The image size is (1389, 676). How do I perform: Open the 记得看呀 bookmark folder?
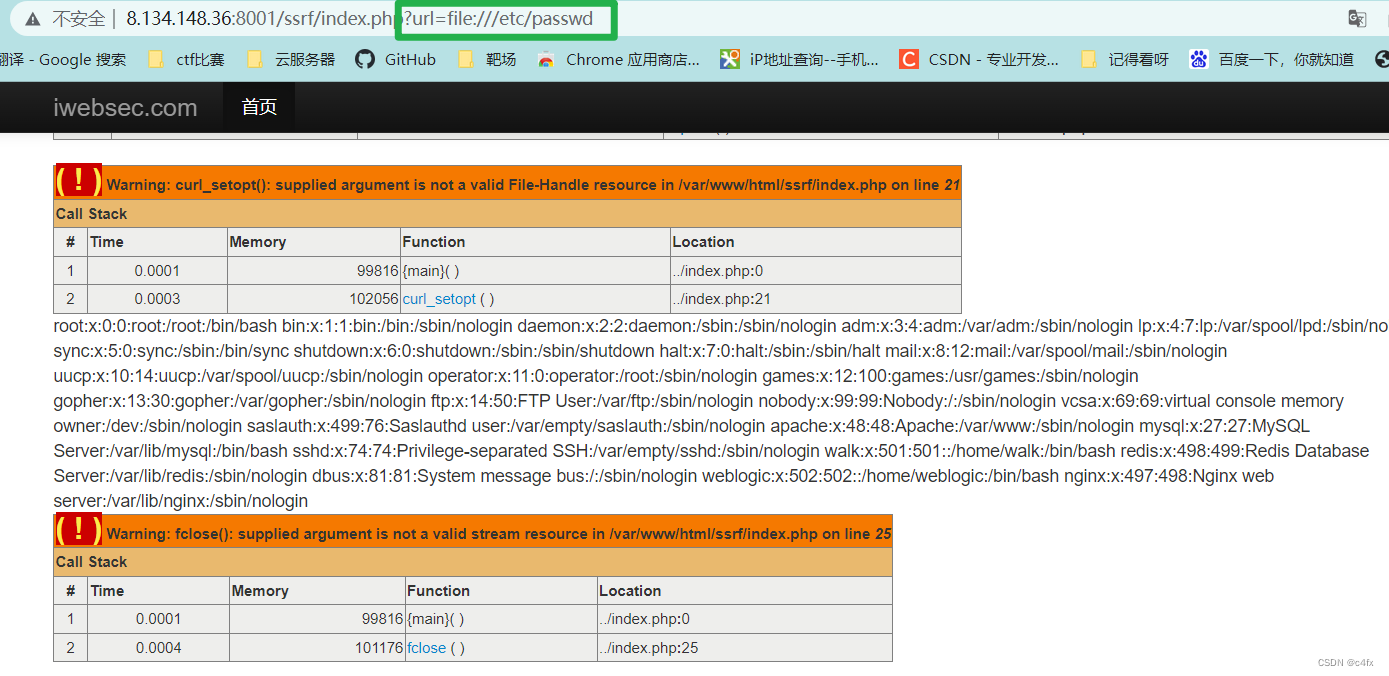pos(1125,59)
